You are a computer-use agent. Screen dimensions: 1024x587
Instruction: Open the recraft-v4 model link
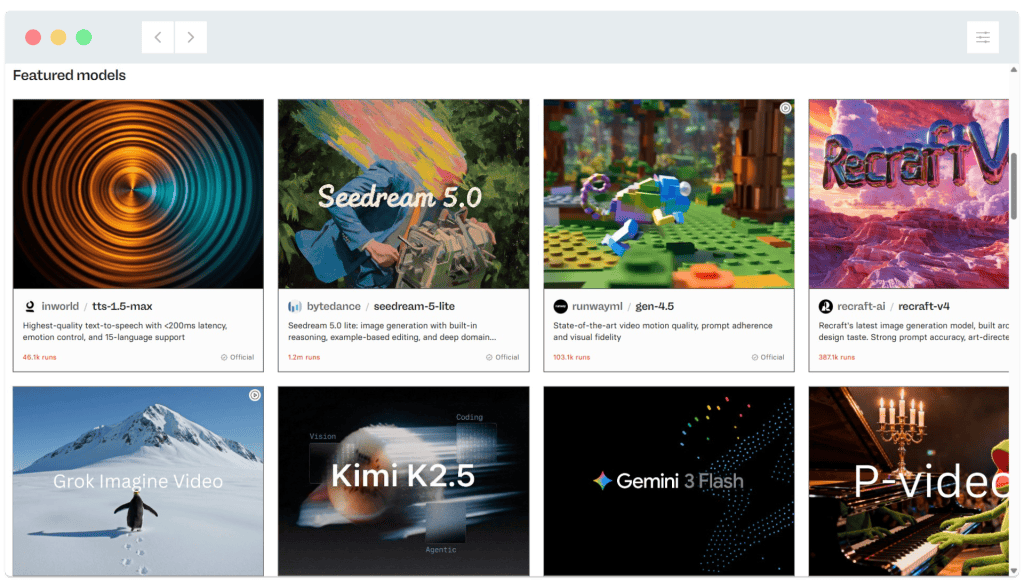923,306
